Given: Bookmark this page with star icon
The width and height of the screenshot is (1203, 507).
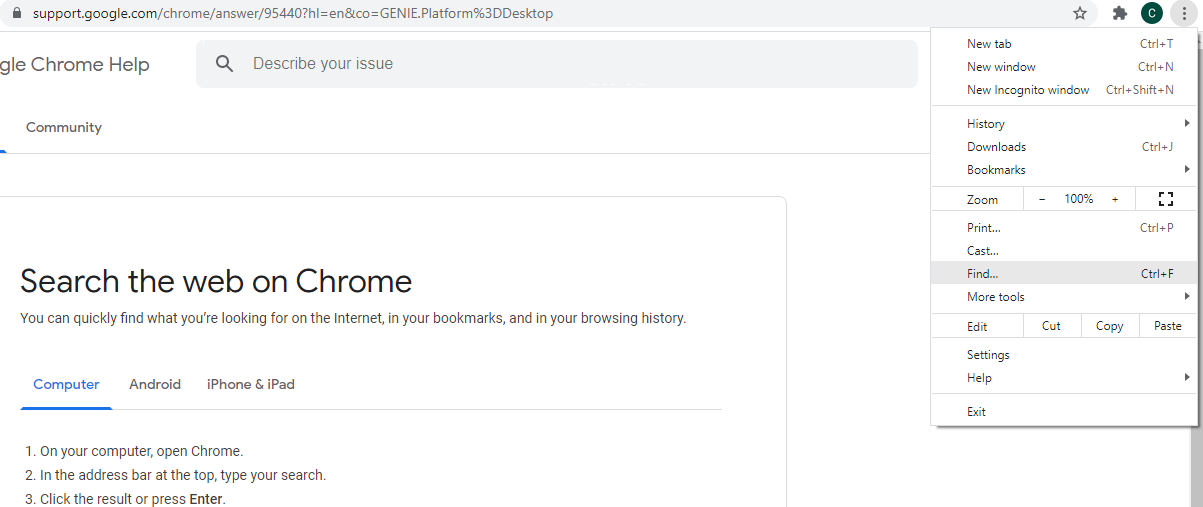Looking at the screenshot, I should (x=1080, y=13).
